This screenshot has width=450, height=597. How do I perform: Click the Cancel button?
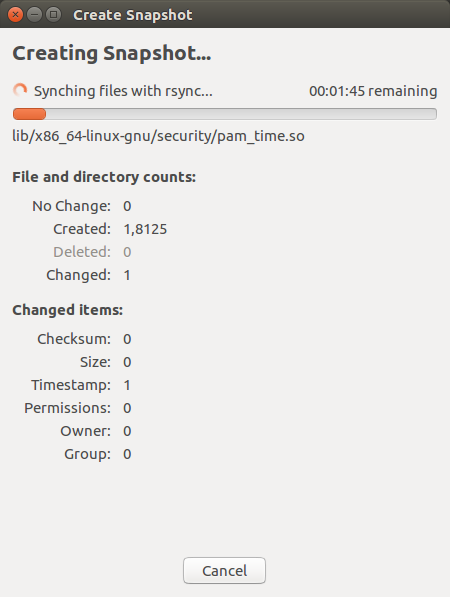coord(224,570)
